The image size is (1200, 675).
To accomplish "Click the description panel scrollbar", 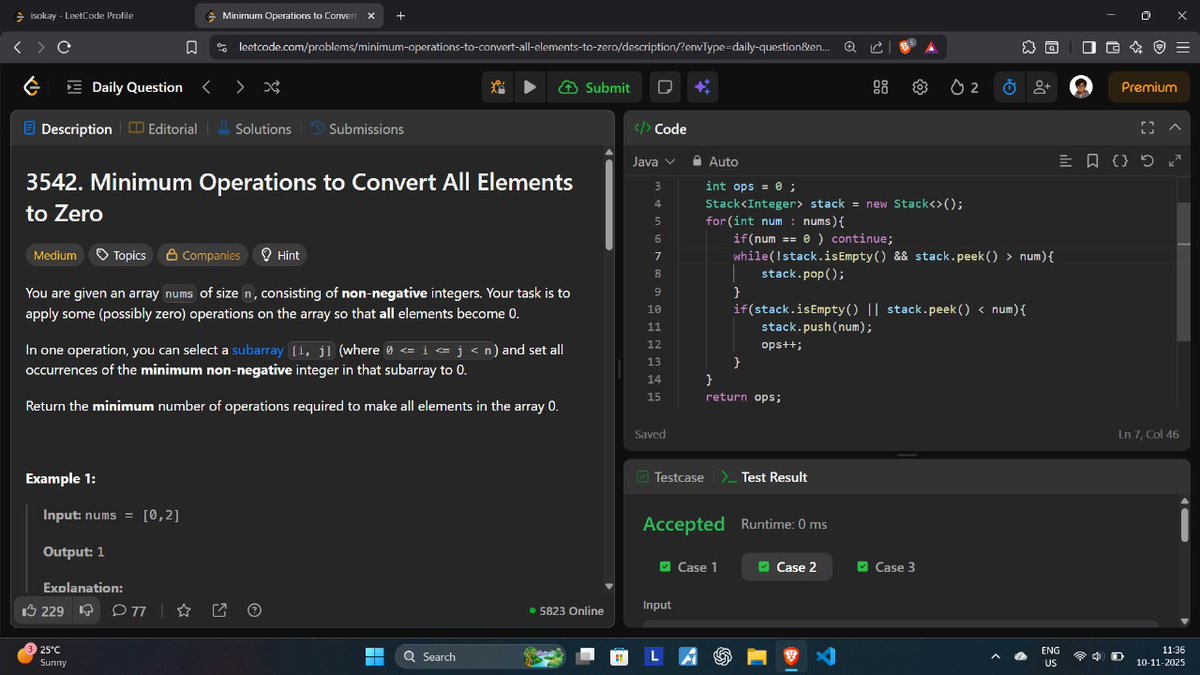I will (x=609, y=204).
